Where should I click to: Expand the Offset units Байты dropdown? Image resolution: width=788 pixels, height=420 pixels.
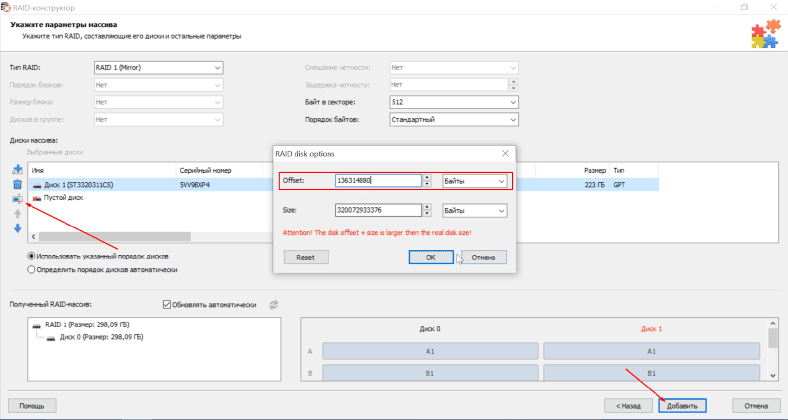pos(474,181)
